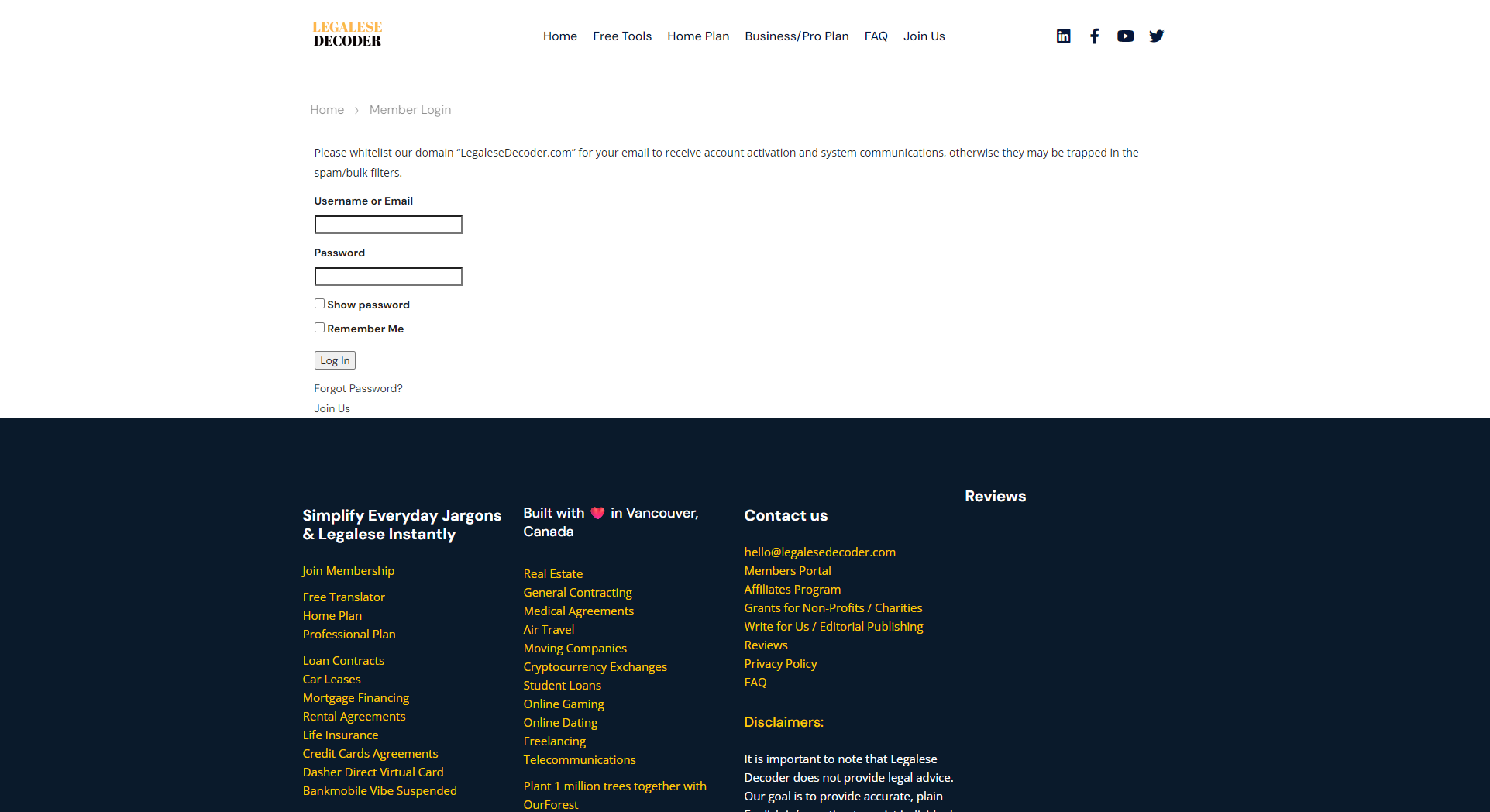
Task: Open the Free Translator link
Action: pos(343,597)
